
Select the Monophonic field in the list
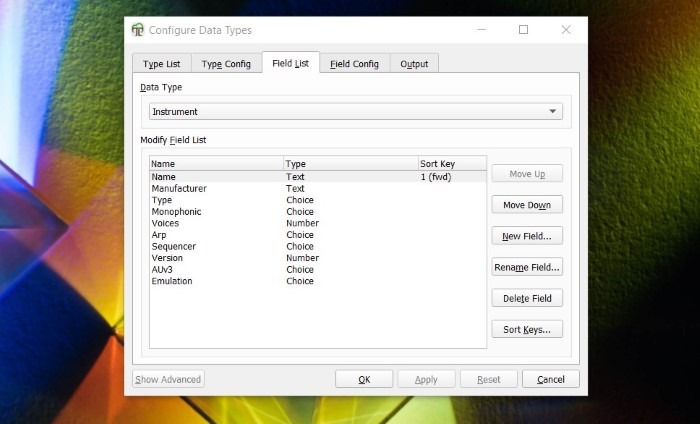coord(176,212)
